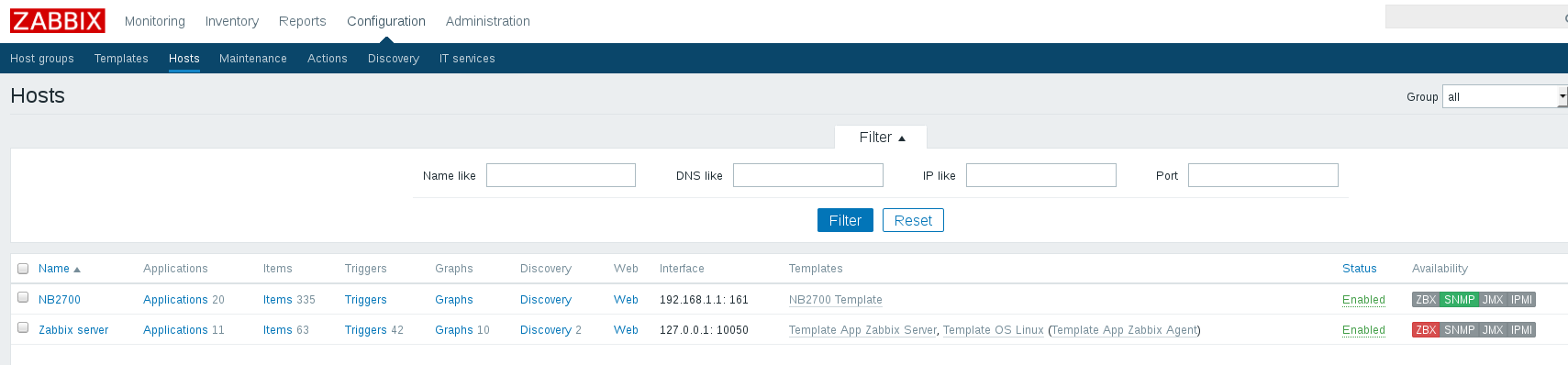
Task: Click the green SNMP badge for NB2700
Action: point(1459,300)
